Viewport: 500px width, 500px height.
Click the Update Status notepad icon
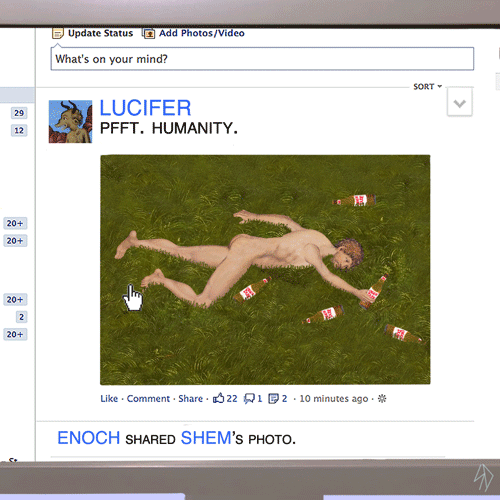[x=58, y=33]
